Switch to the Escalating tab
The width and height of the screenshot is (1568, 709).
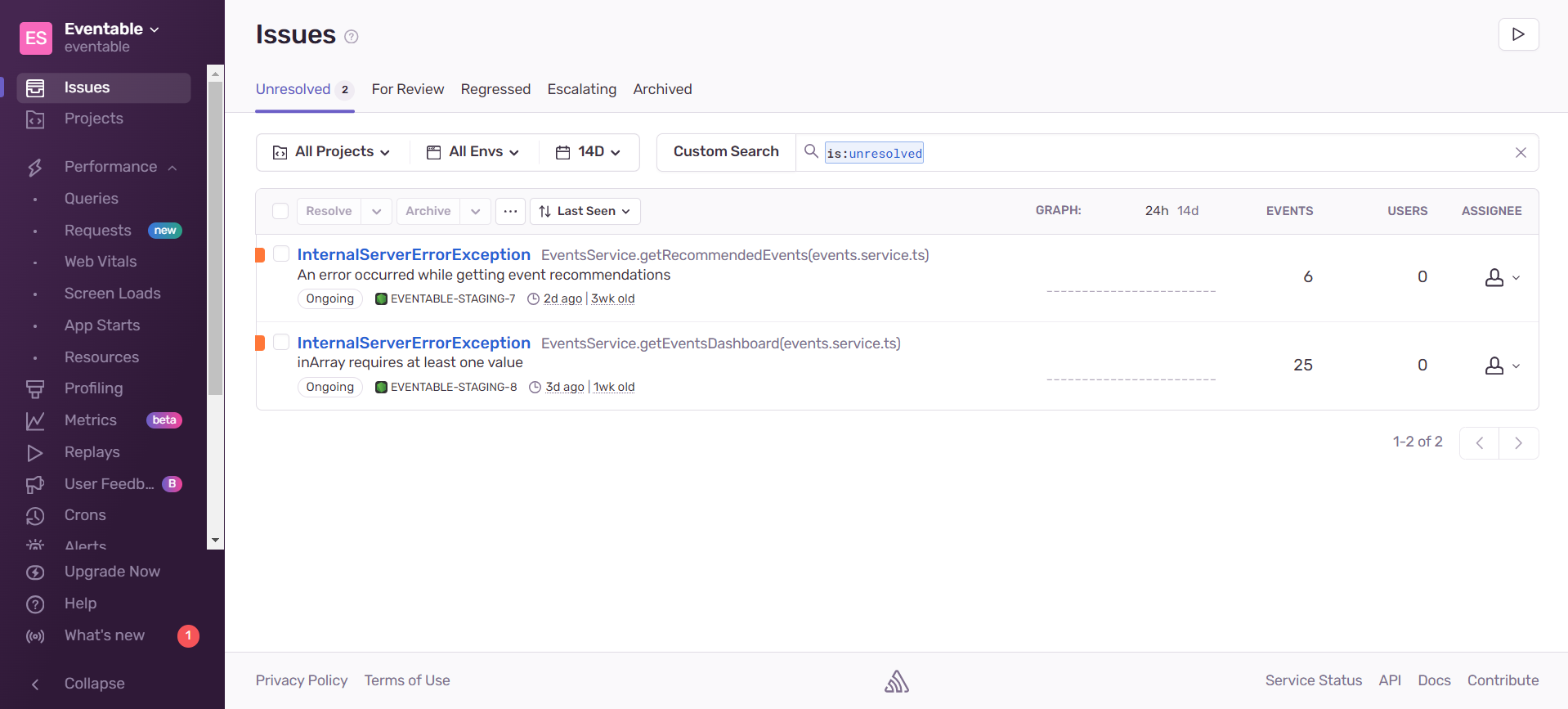point(582,89)
